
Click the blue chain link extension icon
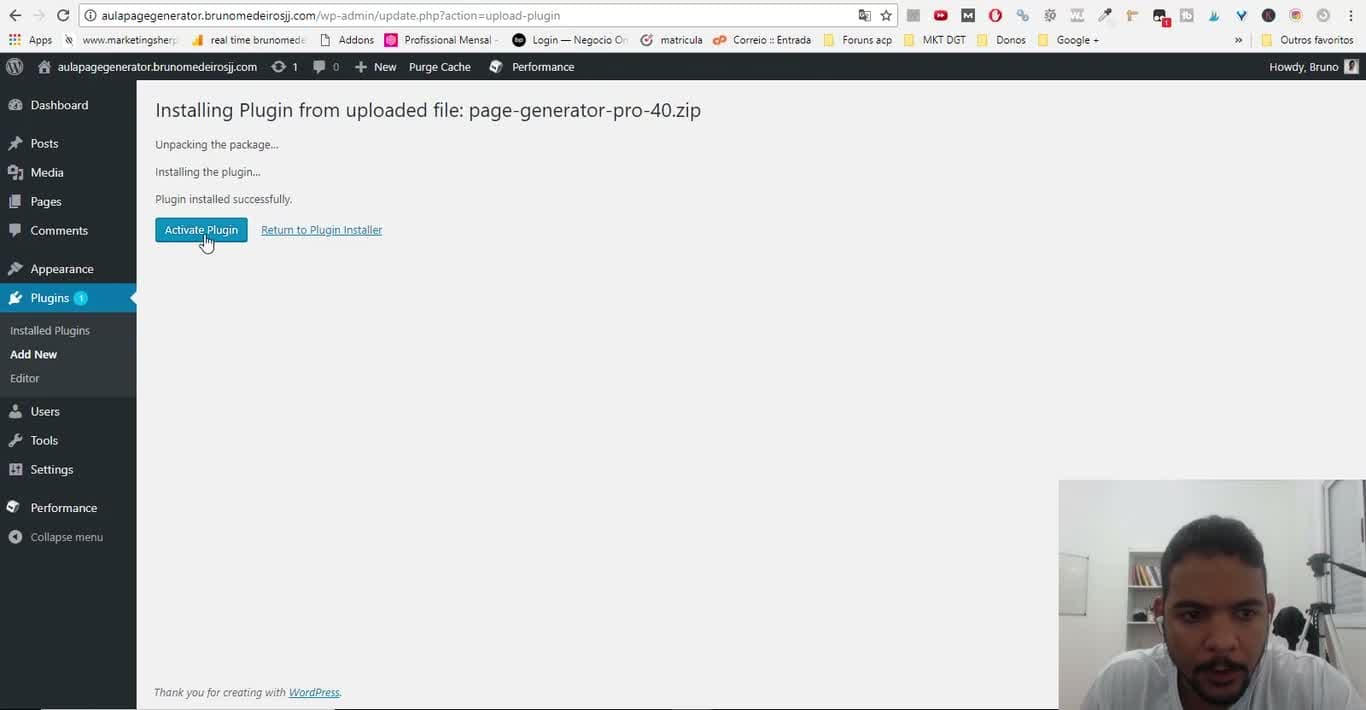tap(1022, 15)
